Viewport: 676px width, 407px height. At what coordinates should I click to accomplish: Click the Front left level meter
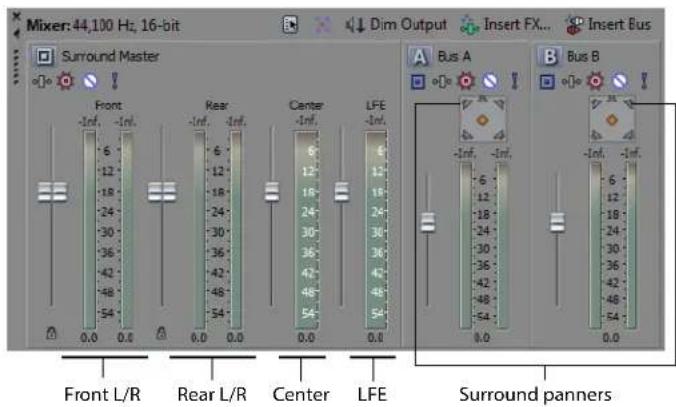[90, 230]
